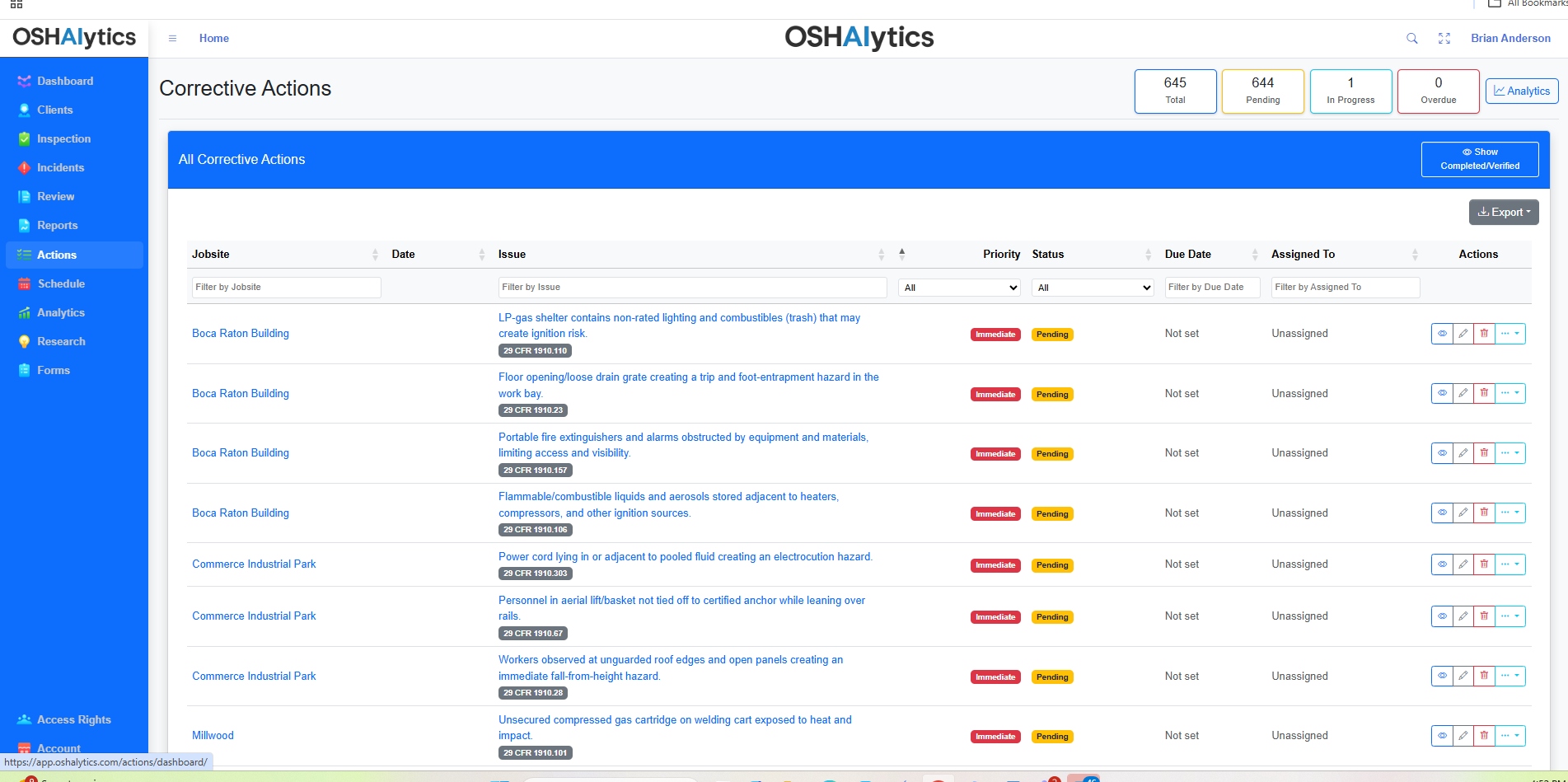Focus the Filter by Jobsite field
Viewport: 1568px width, 782px height.
286,287
